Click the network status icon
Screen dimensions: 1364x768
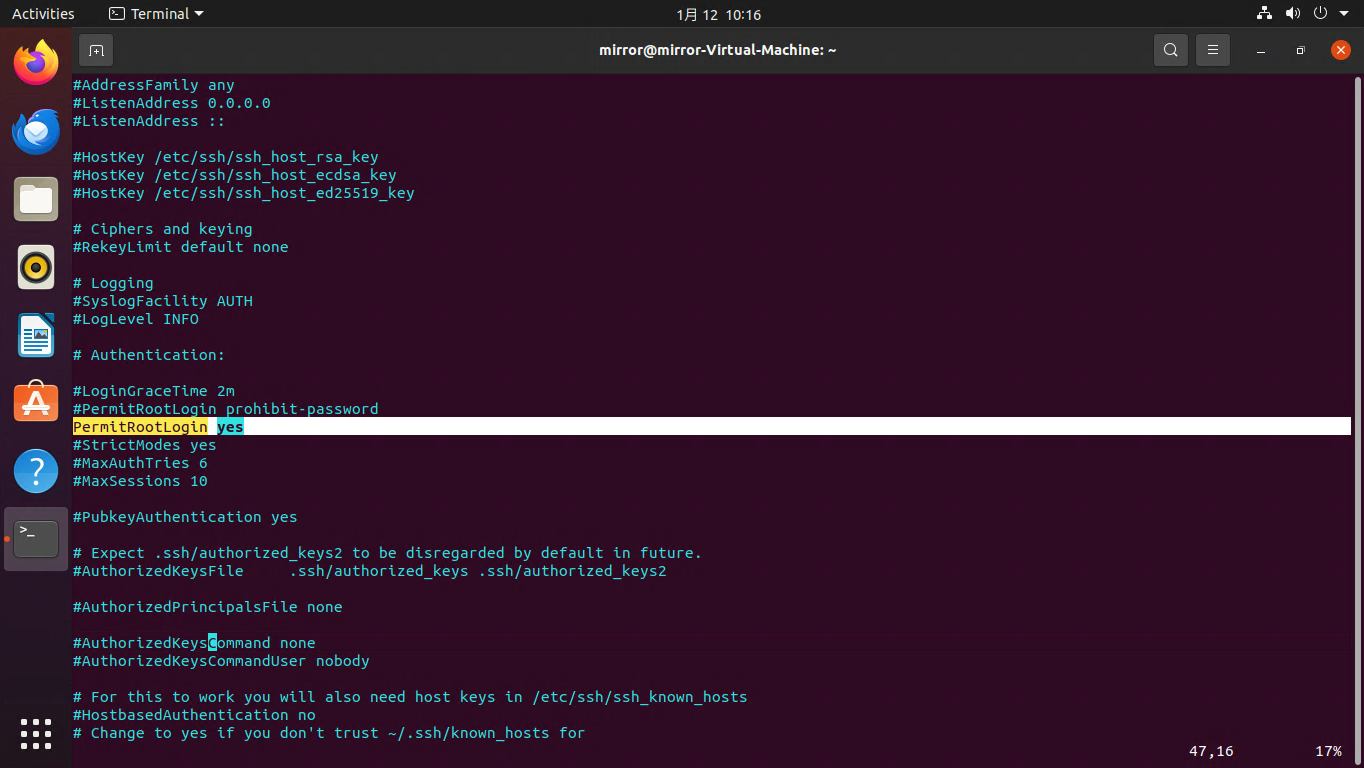click(1265, 14)
